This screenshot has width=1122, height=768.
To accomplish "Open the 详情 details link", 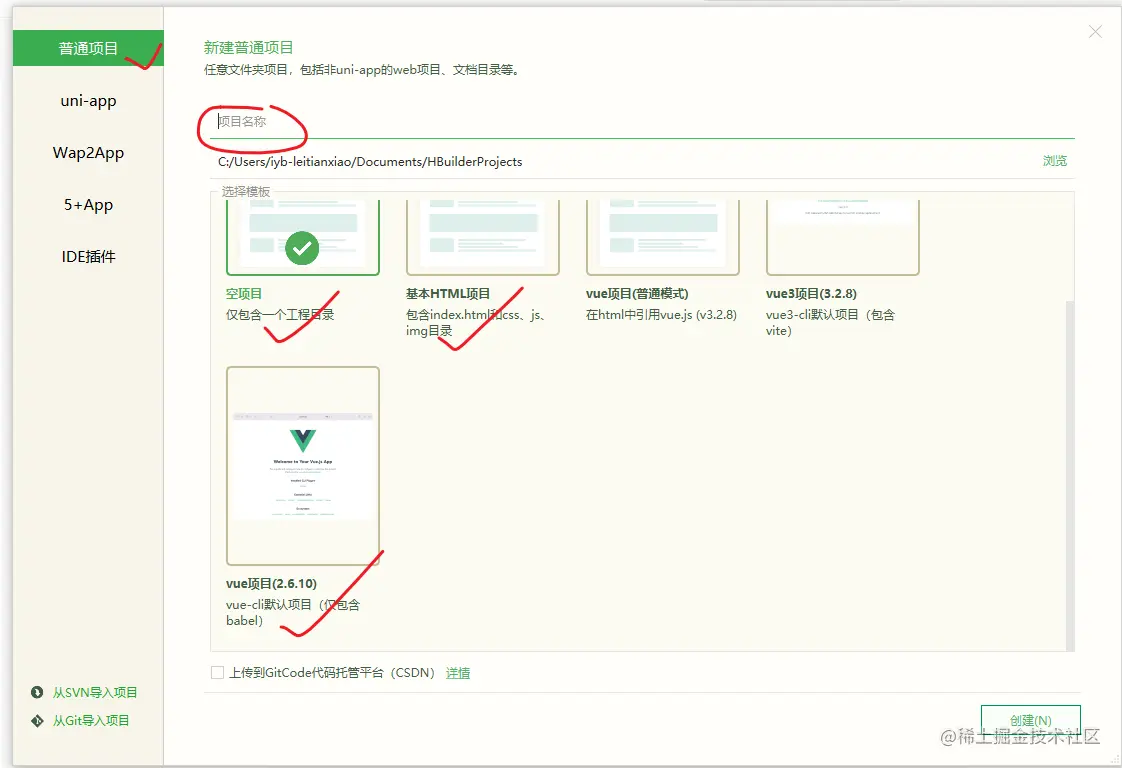I will (458, 673).
